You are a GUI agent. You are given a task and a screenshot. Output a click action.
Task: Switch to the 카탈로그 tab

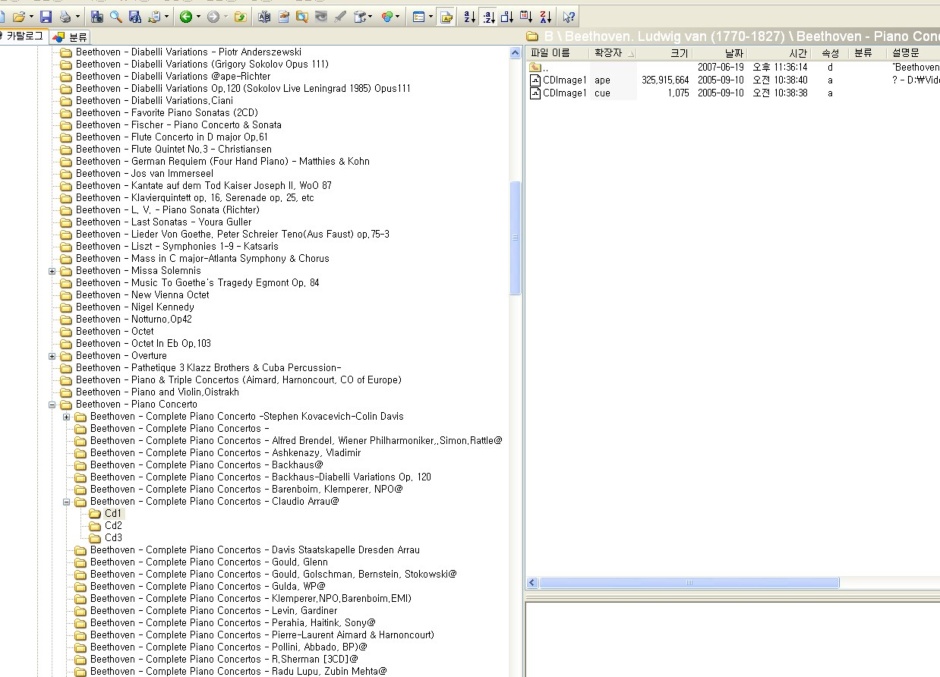pos(23,37)
